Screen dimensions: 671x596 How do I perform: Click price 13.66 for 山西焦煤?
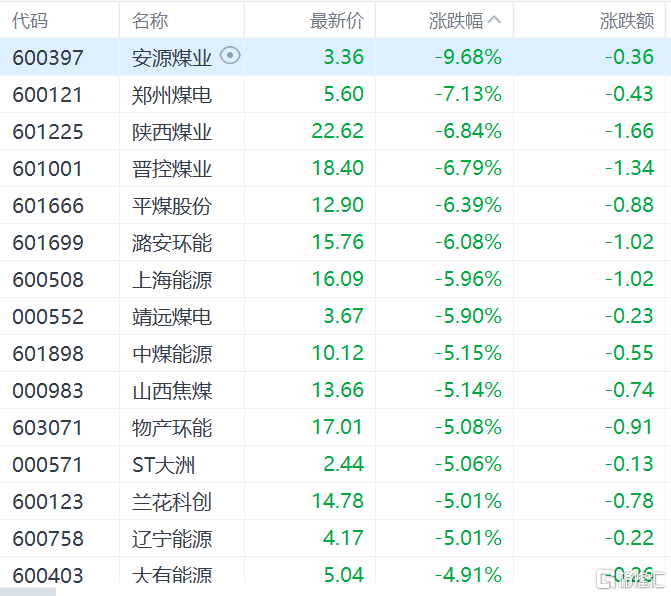[338, 390]
